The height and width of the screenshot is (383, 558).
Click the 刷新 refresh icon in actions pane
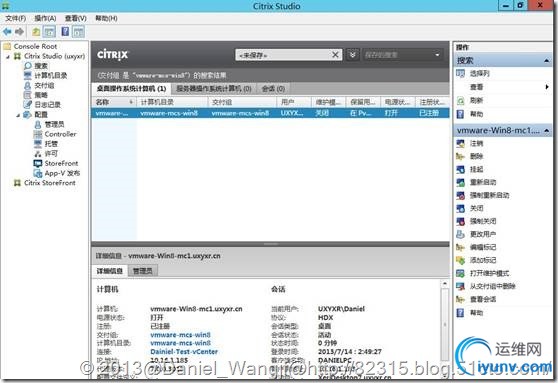(x=460, y=101)
